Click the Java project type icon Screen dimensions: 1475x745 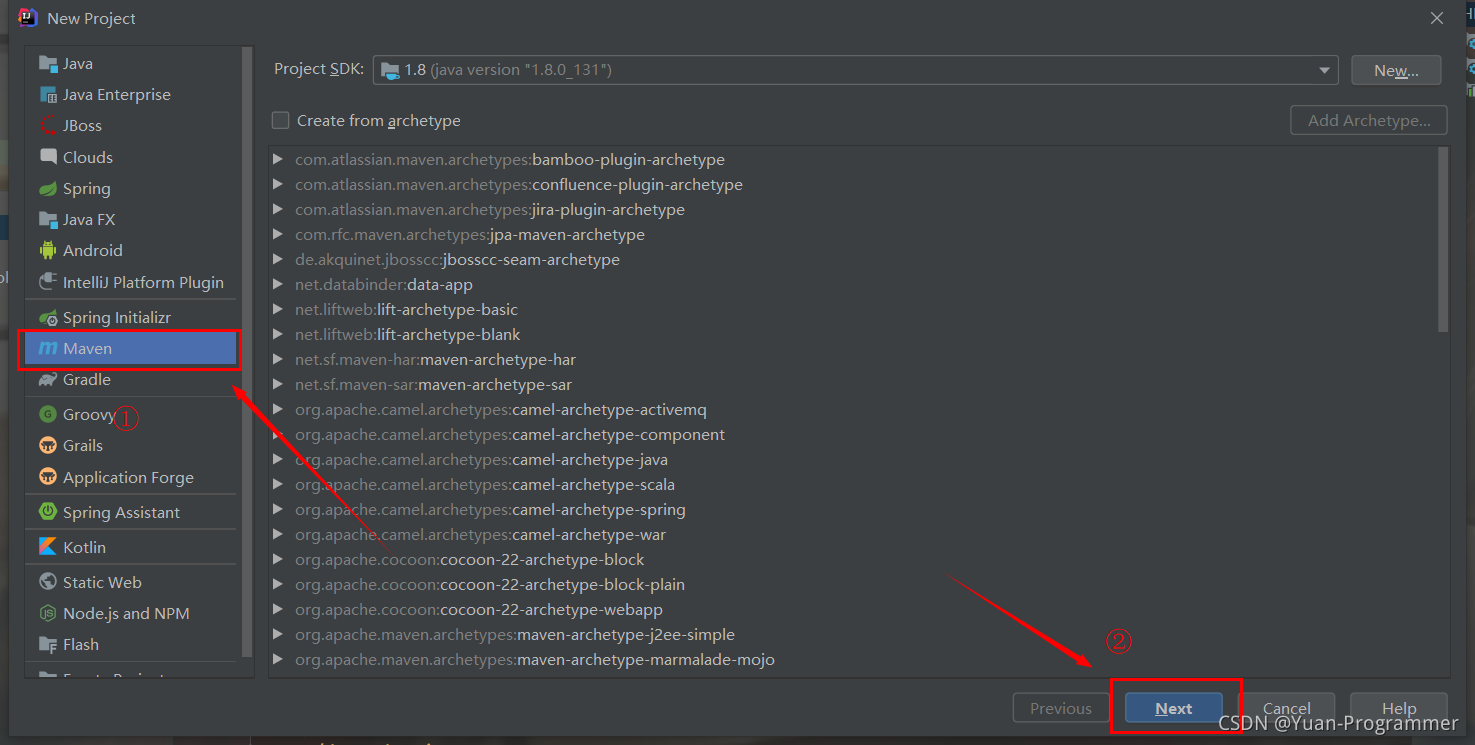[x=48, y=64]
